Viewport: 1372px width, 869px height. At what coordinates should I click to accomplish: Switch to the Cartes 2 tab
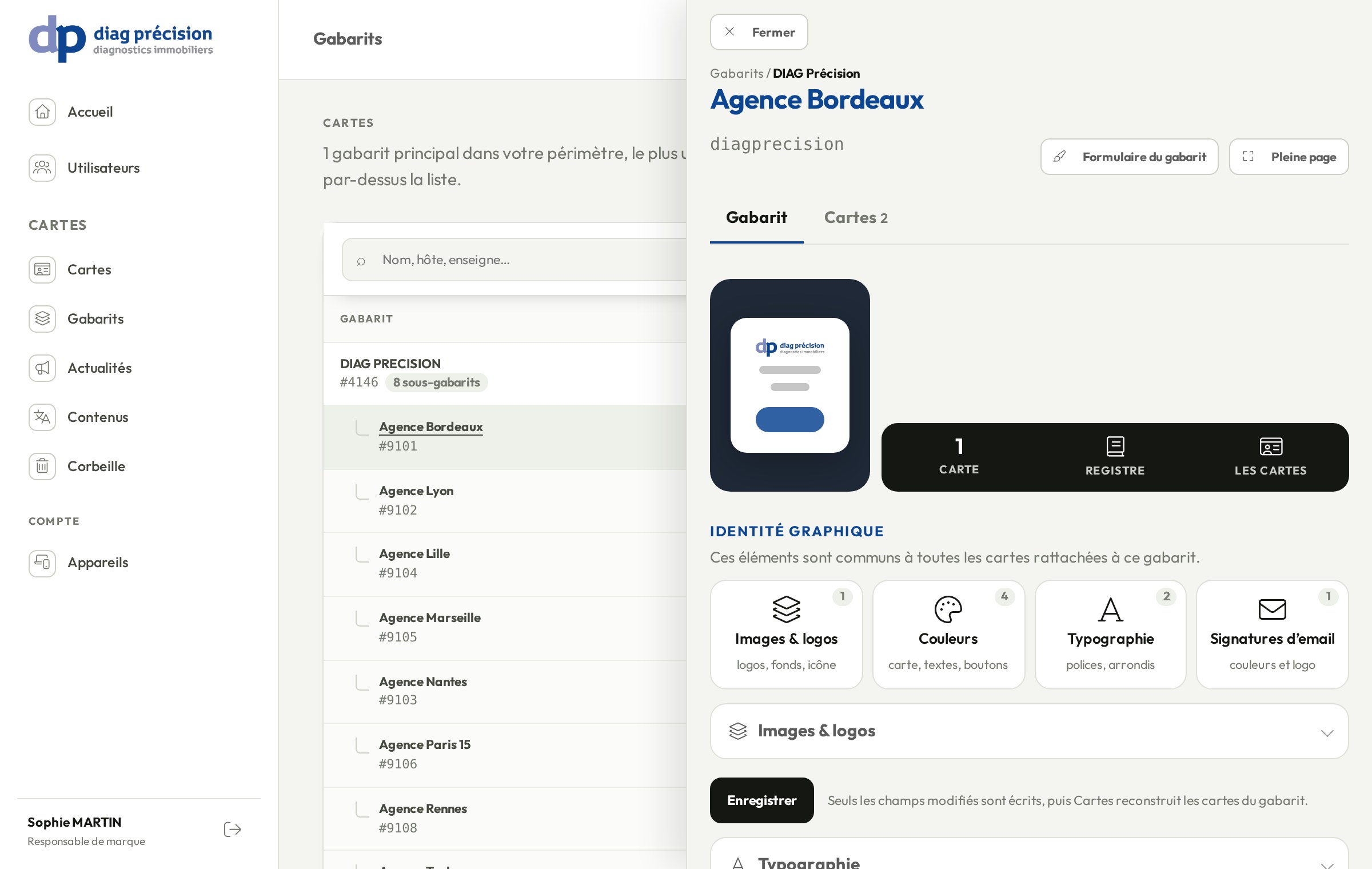856,218
